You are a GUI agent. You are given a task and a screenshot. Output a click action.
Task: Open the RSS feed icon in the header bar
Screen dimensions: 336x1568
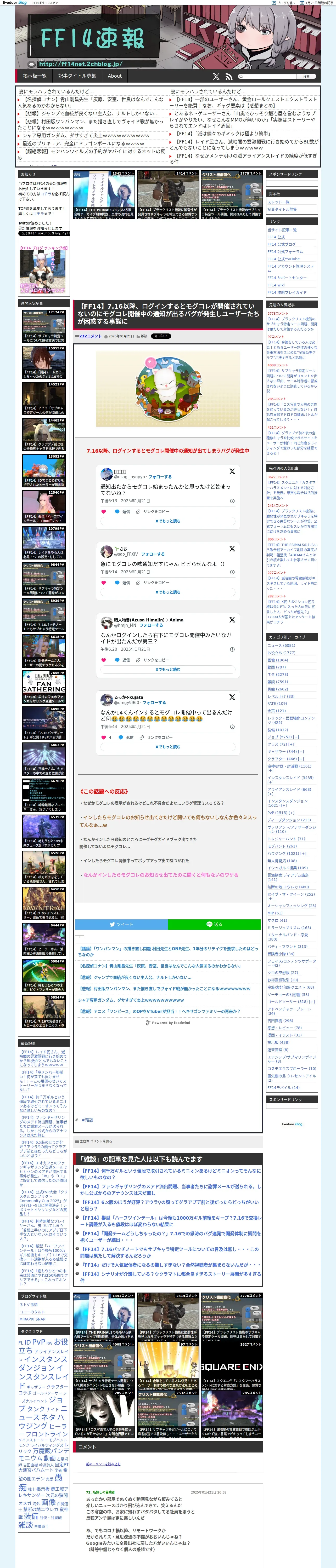(x=229, y=77)
